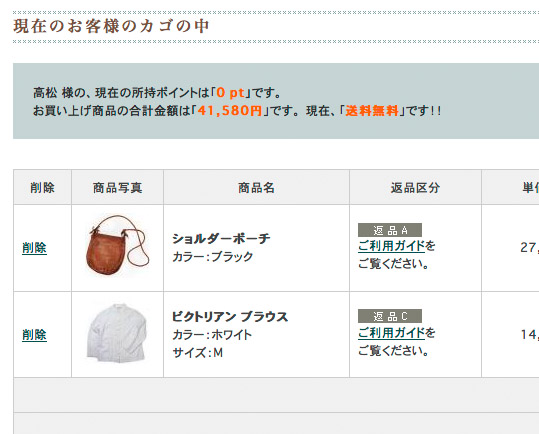The width and height of the screenshot is (539, 434).
Task: Click the サイズ:M option text
Action: [x=197, y=353]
